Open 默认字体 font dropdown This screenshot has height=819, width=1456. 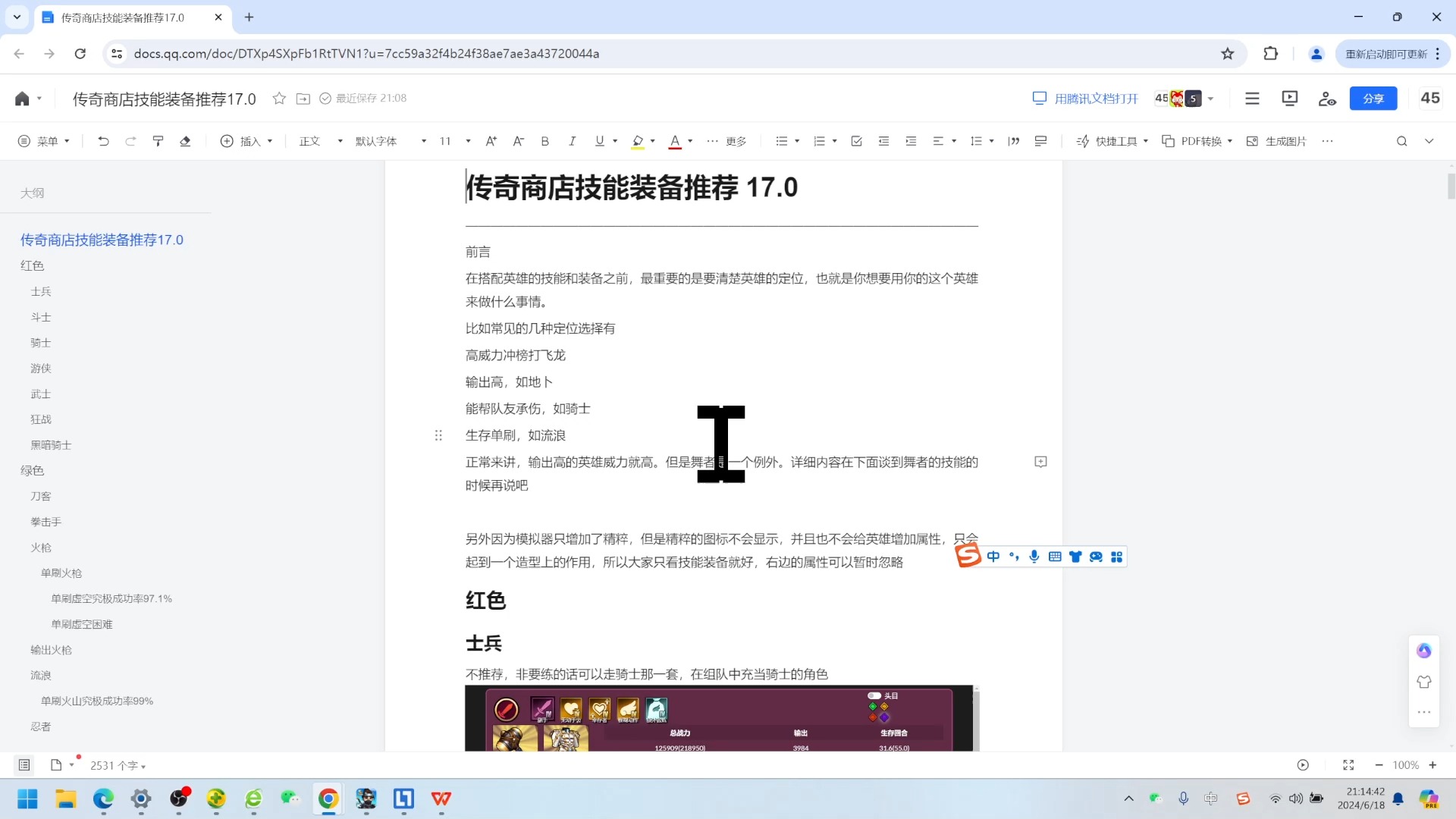coord(391,141)
